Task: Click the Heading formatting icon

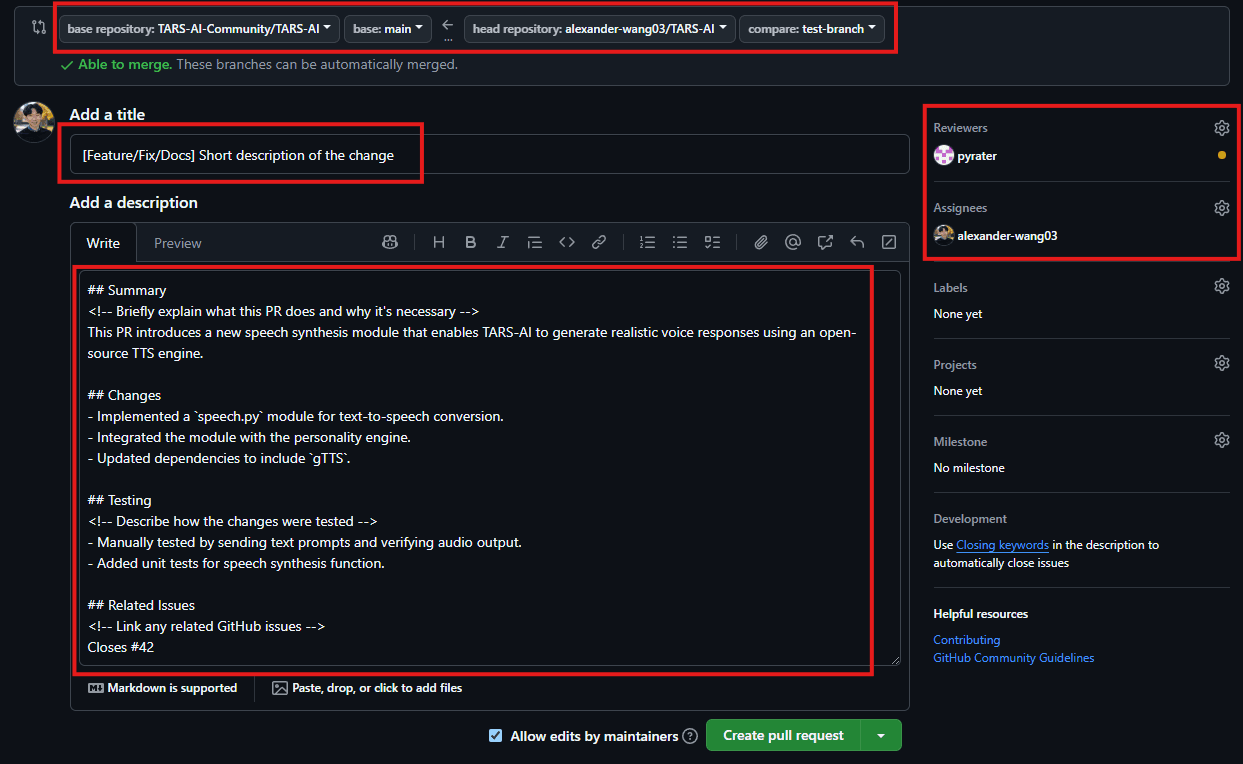Action: click(438, 242)
